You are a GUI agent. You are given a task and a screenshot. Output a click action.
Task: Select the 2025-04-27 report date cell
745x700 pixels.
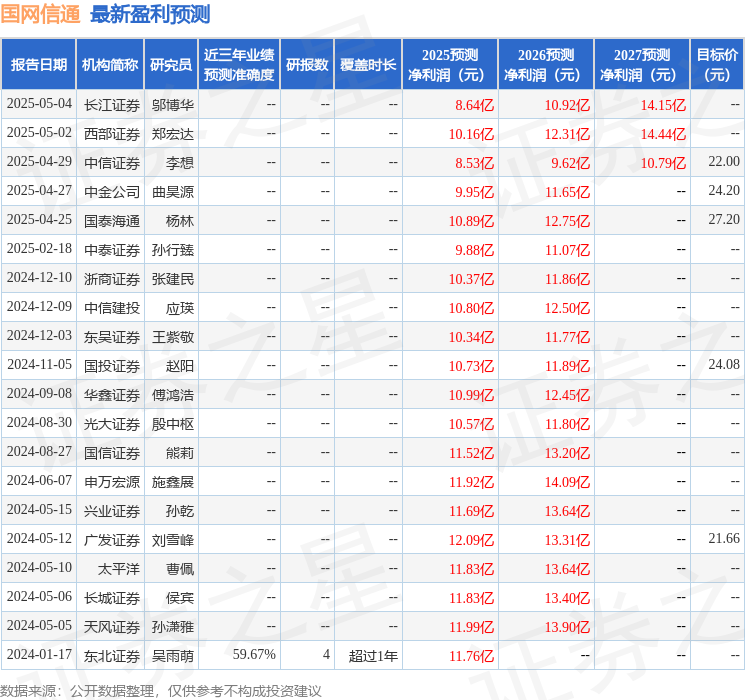[x=39, y=191]
